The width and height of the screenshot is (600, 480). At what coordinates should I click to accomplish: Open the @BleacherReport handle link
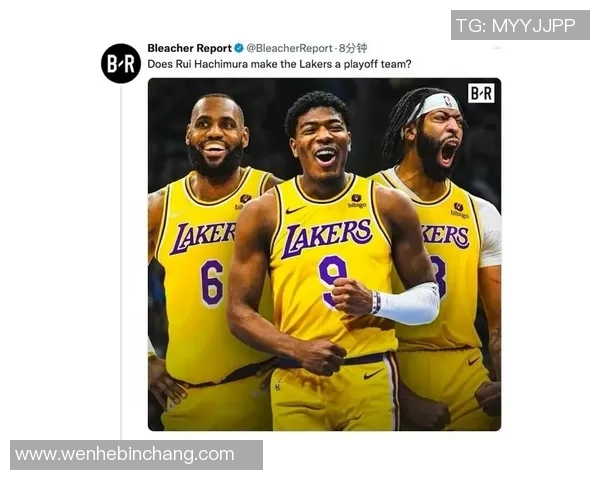click(x=290, y=48)
